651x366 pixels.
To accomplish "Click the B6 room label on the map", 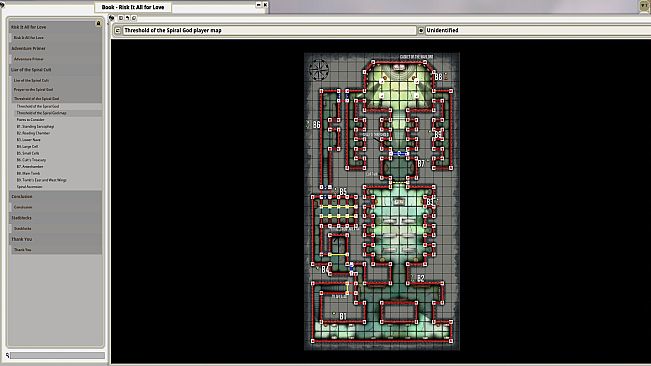I will (x=316, y=124).
